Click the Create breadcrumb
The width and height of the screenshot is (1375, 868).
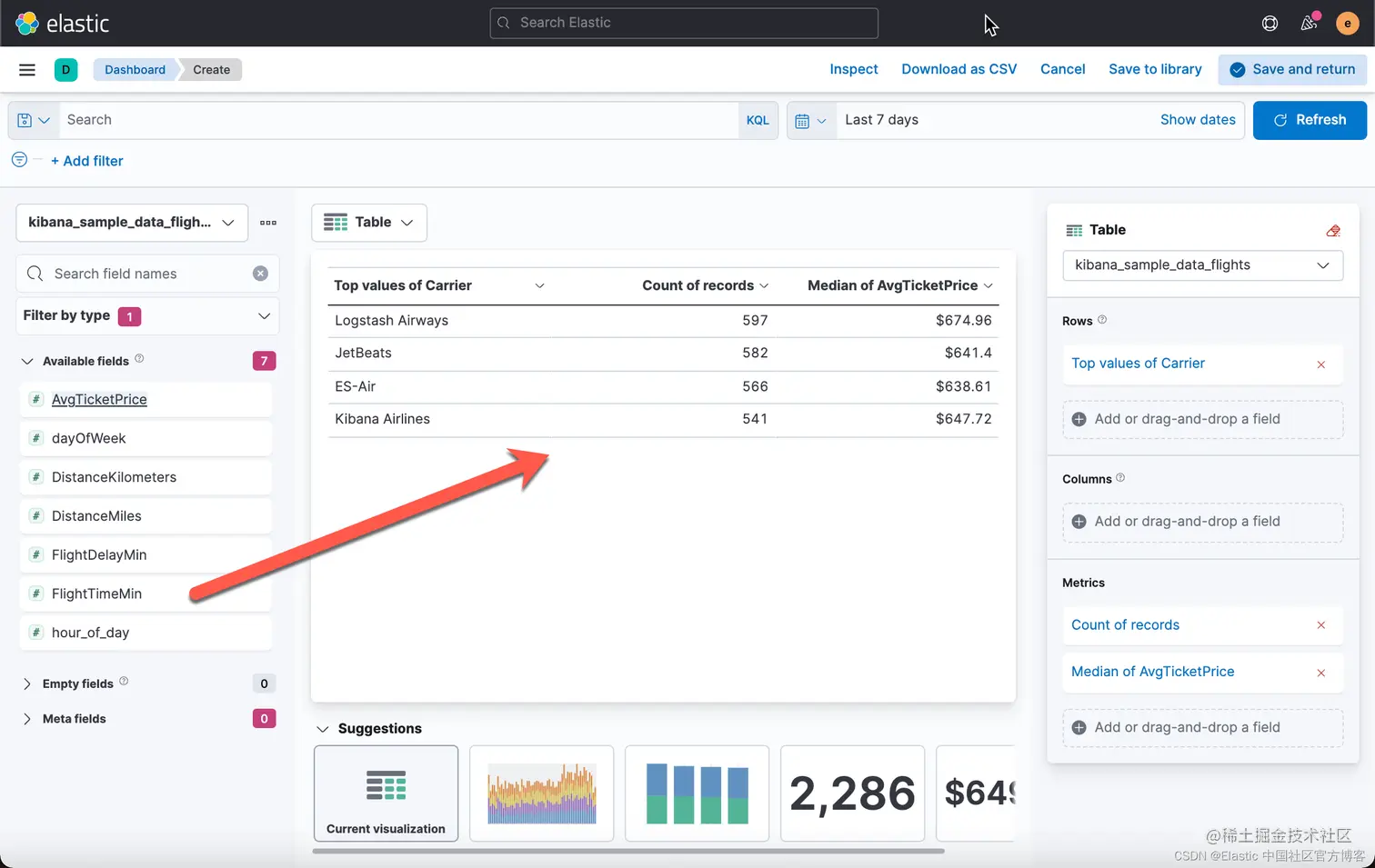click(211, 70)
